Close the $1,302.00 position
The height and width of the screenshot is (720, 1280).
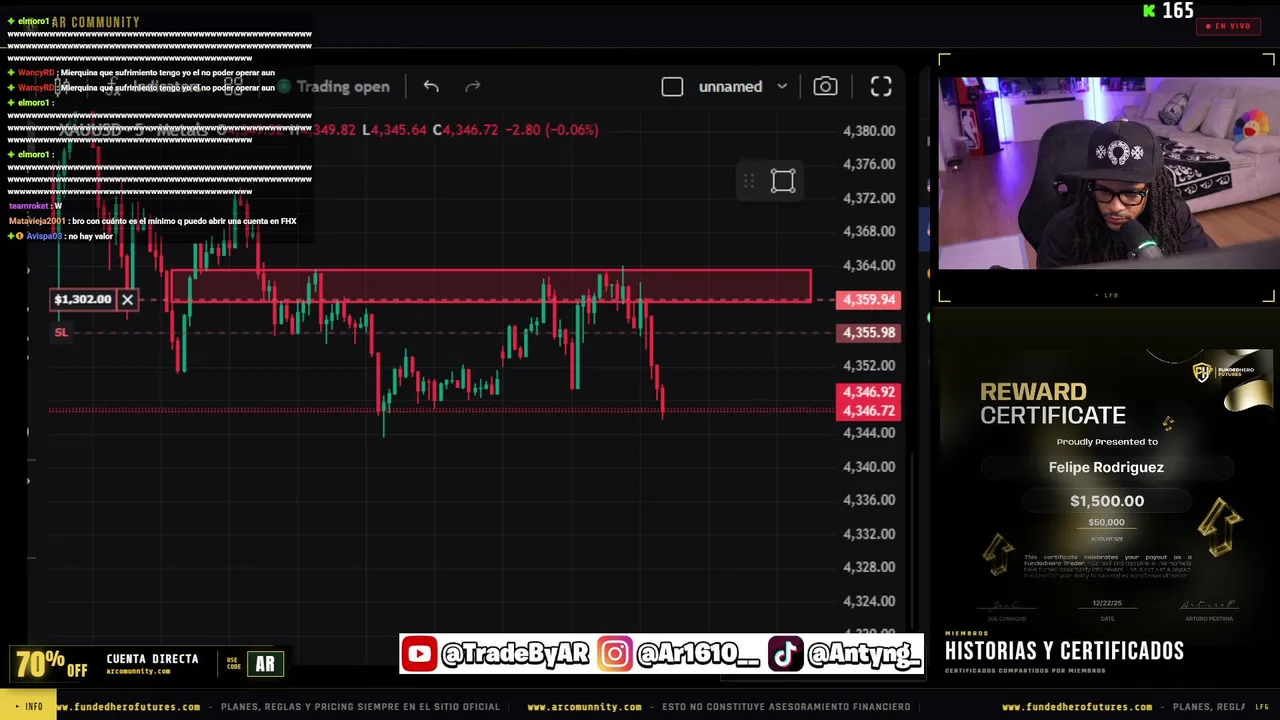point(127,299)
